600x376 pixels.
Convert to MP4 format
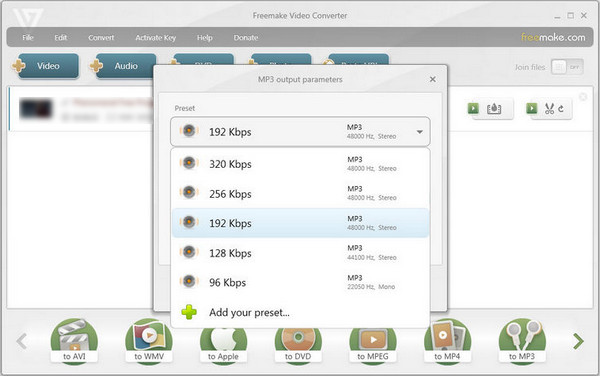click(447, 342)
